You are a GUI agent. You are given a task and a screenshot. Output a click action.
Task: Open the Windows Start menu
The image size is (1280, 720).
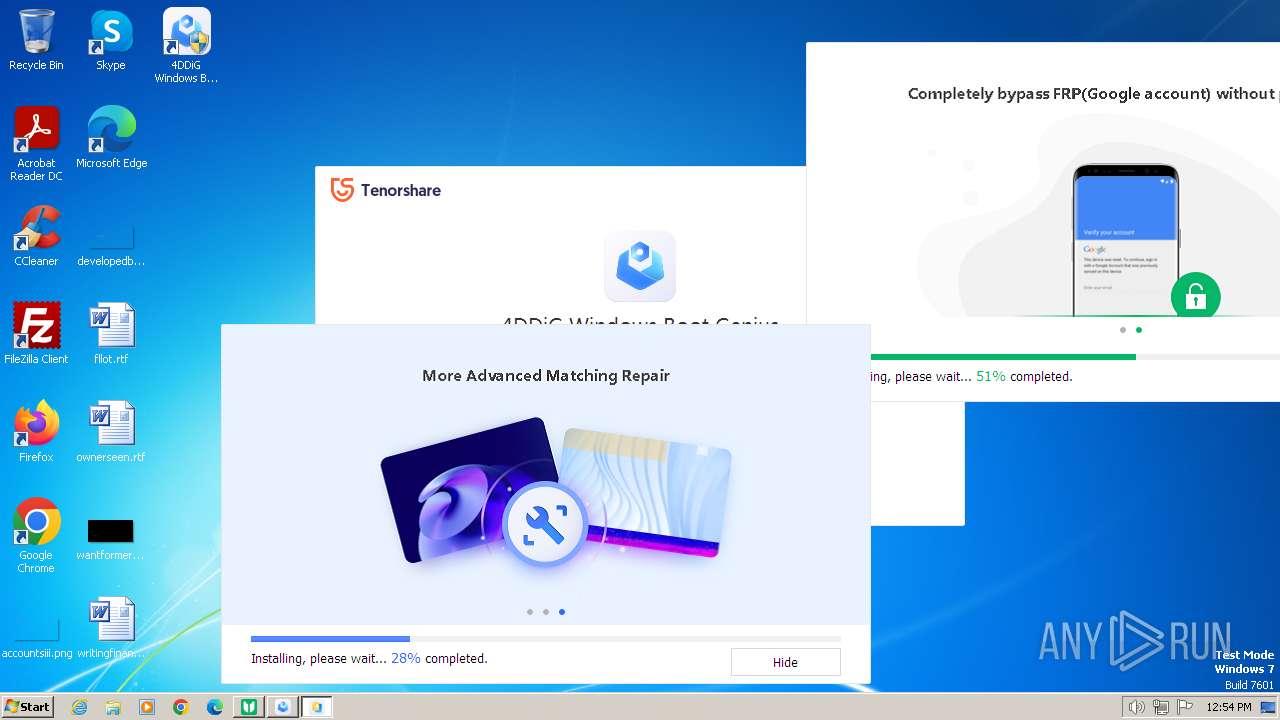pos(27,706)
